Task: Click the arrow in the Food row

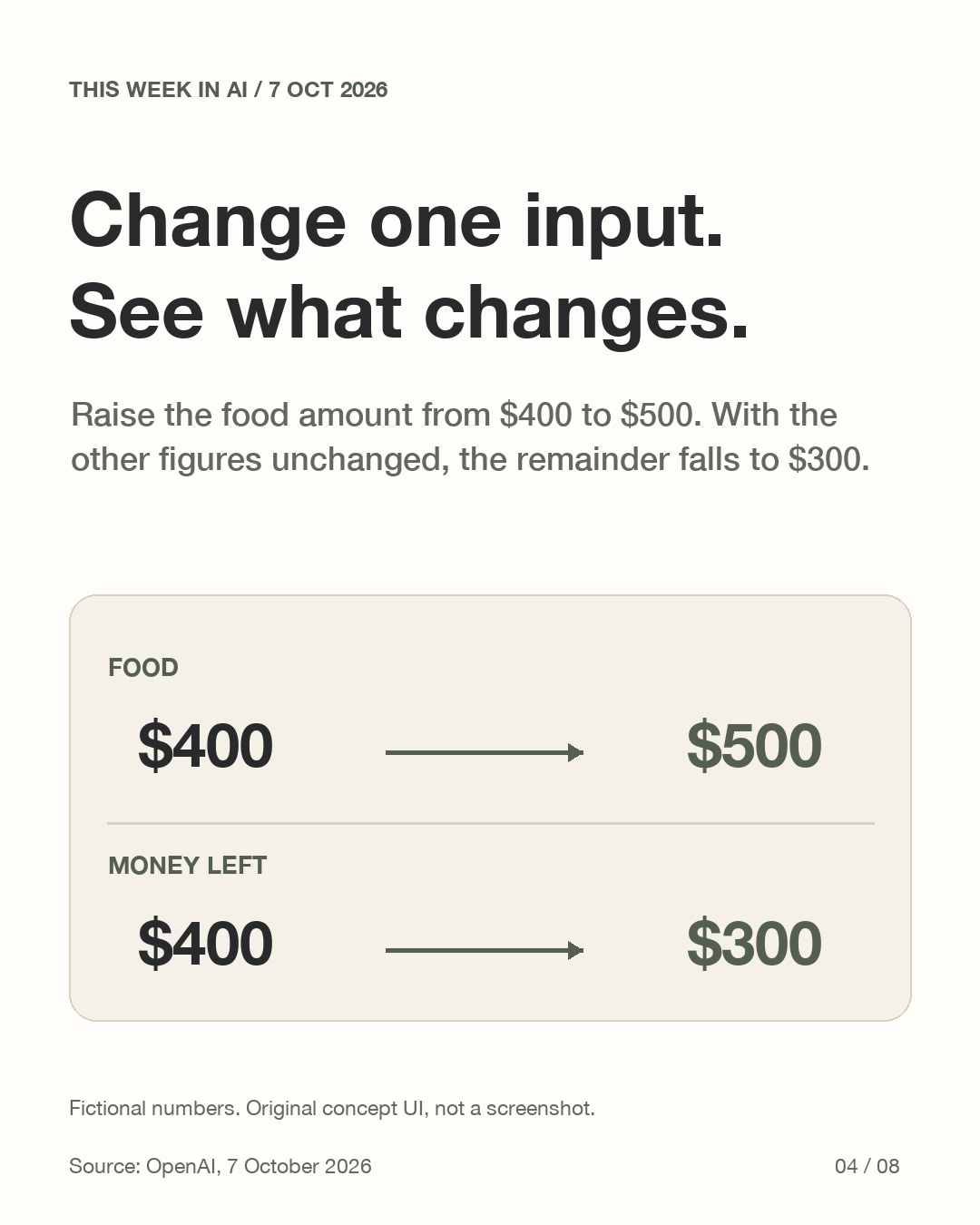Action: click(x=485, y=752)
